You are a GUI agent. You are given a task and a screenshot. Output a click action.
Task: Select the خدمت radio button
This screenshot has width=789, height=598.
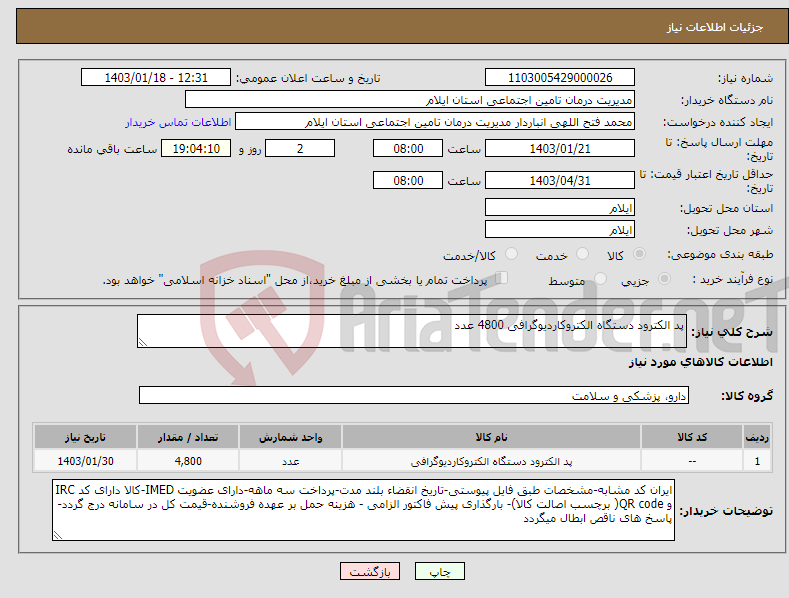[x=582, y=254]
